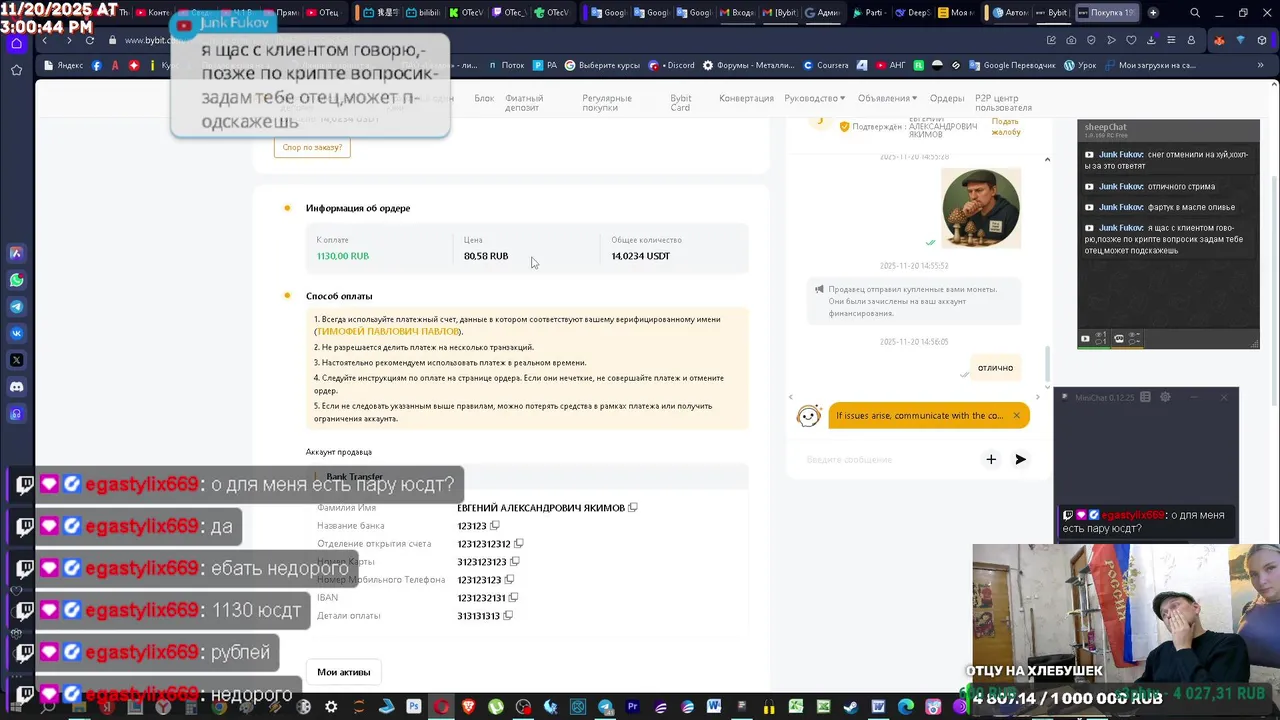Copy IBAN value 1231232131
The height and width of the screenshot is (720, 1280).
(x=513, y=598)
